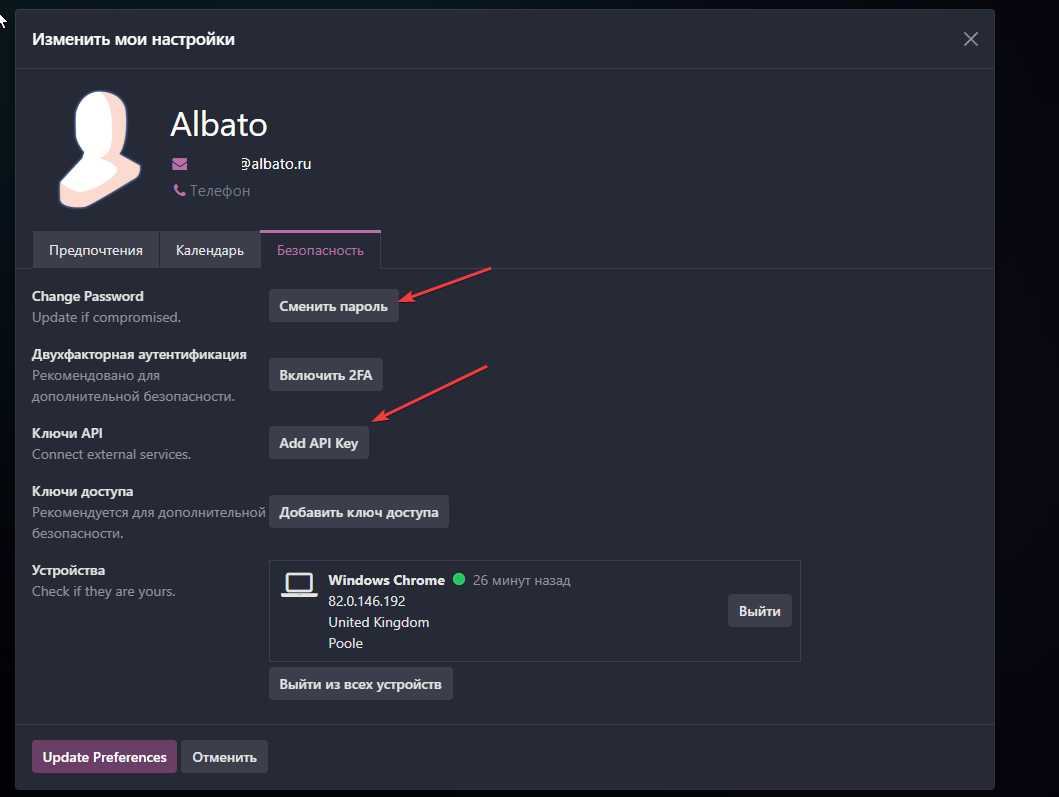Click the green online status dot
This screenshot has height=797, width=1059.
click(459, 580)
